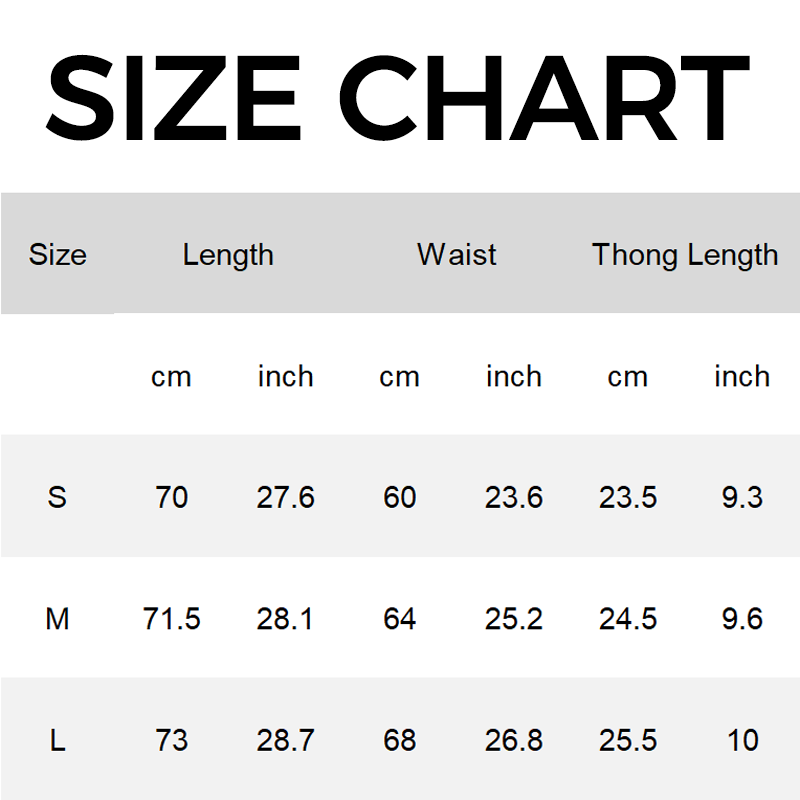Click the 9.6 inch thong length value
The height and width of the screenshot is (800, 800).
[742, 619]
